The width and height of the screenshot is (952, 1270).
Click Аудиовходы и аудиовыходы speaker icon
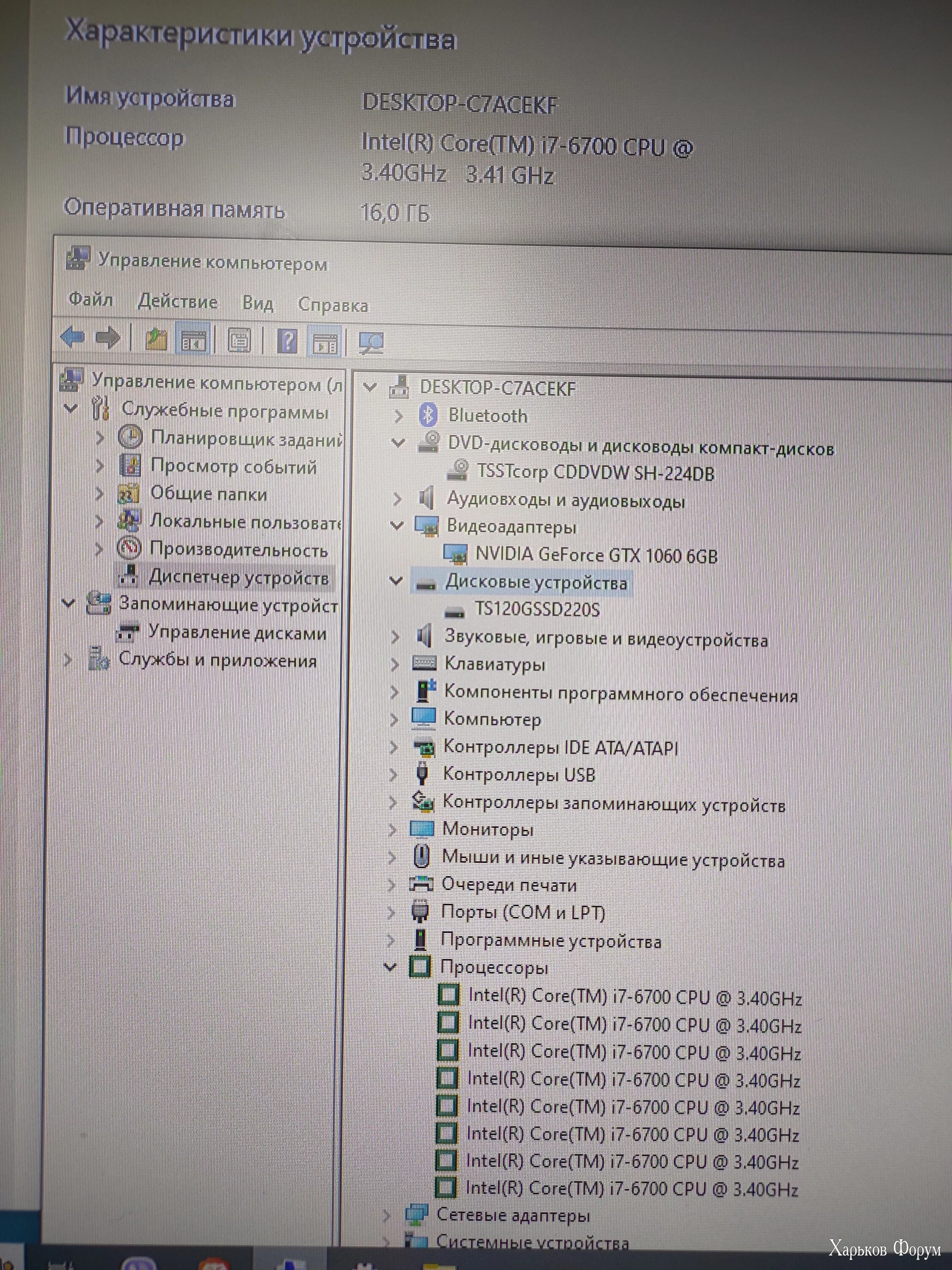[x=426, y=498]
